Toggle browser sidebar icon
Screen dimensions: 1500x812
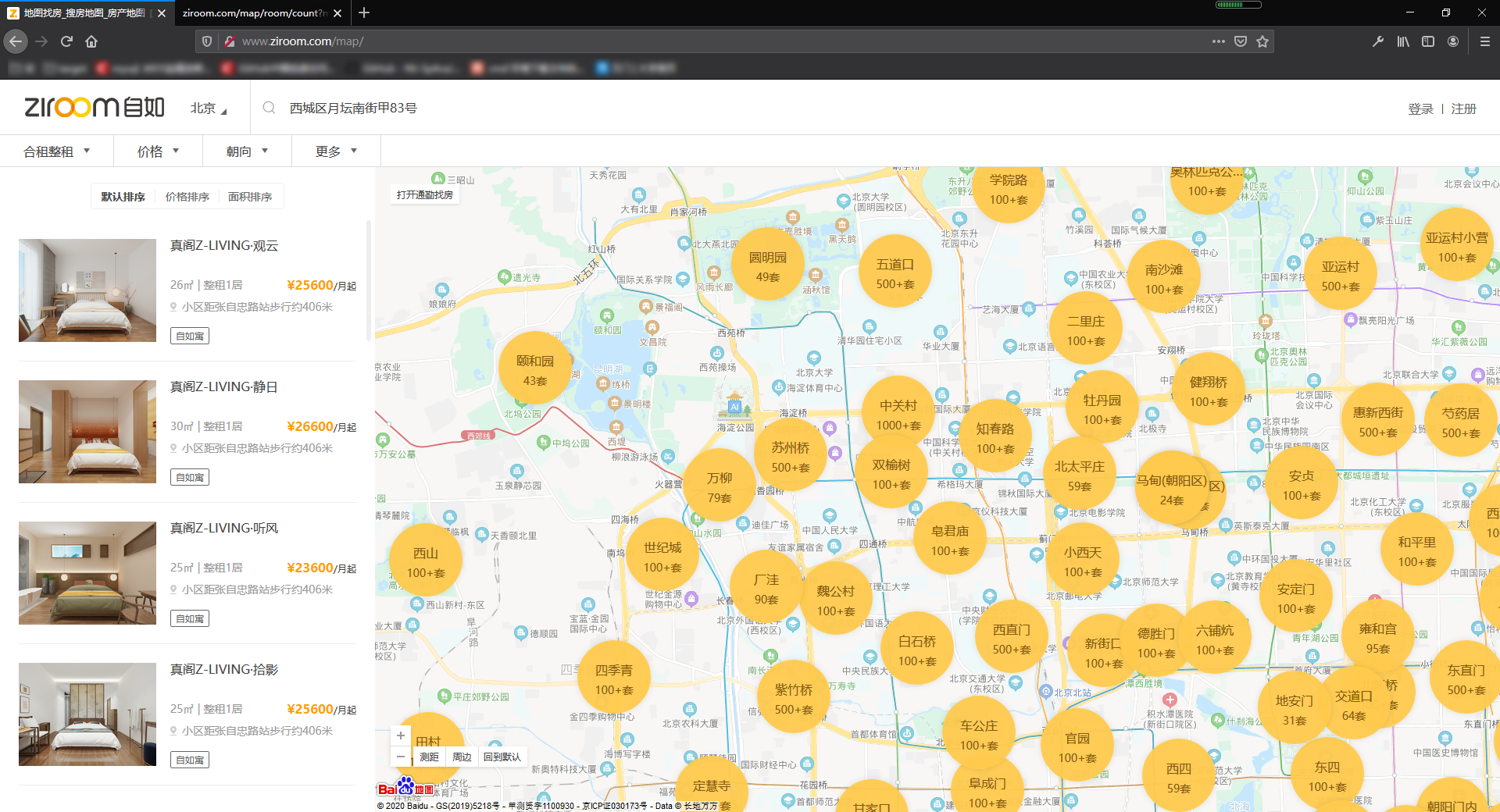point(1428,41)
